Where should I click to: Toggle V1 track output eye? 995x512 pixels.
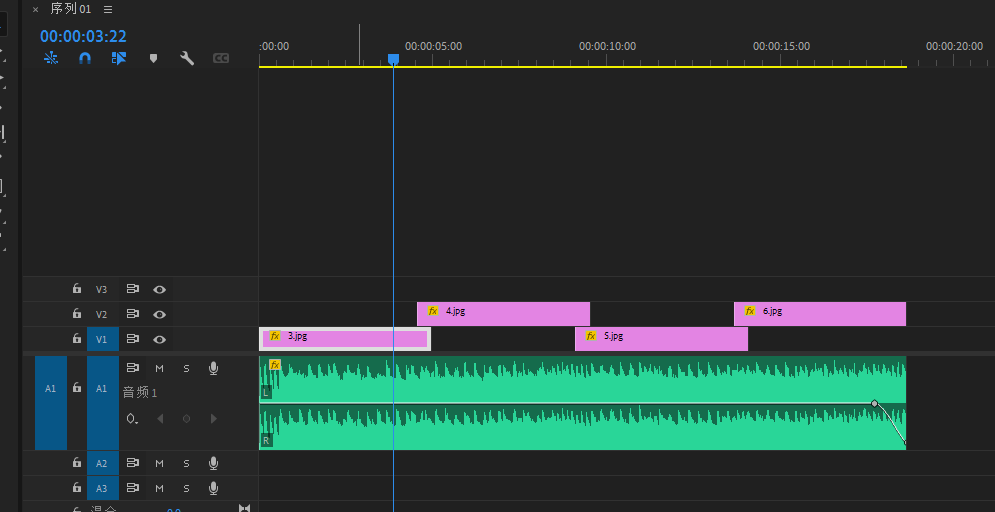pos(159,339)
